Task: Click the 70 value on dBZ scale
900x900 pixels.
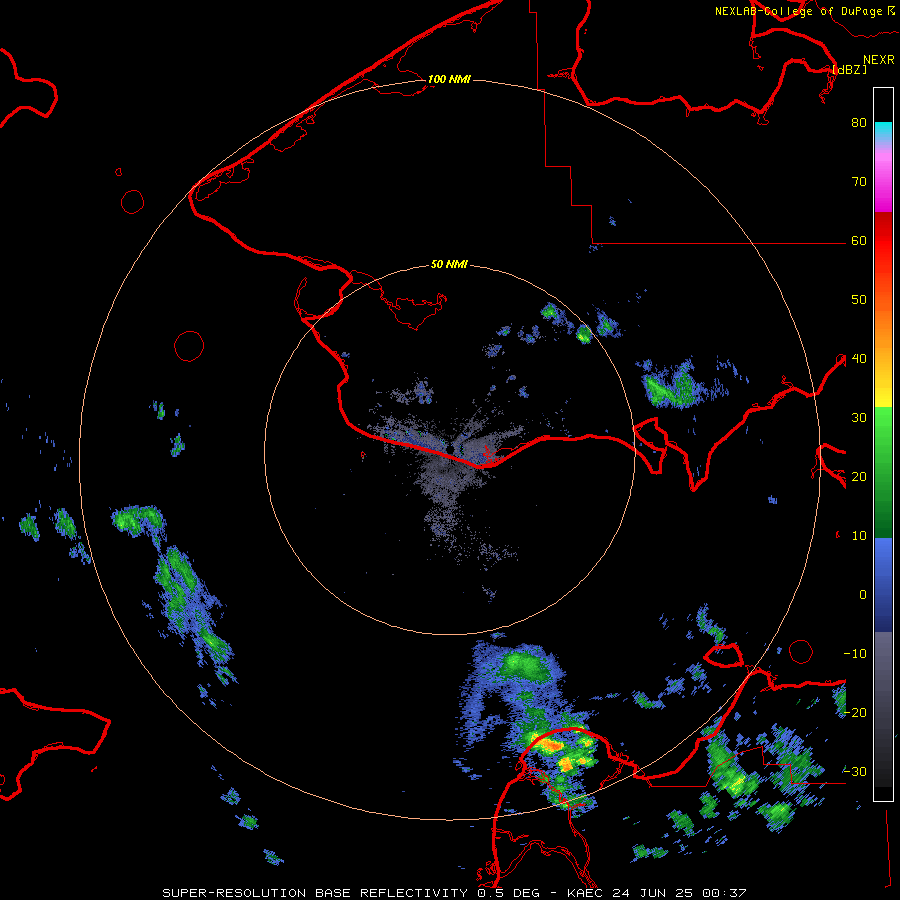Action: (859, 182)
